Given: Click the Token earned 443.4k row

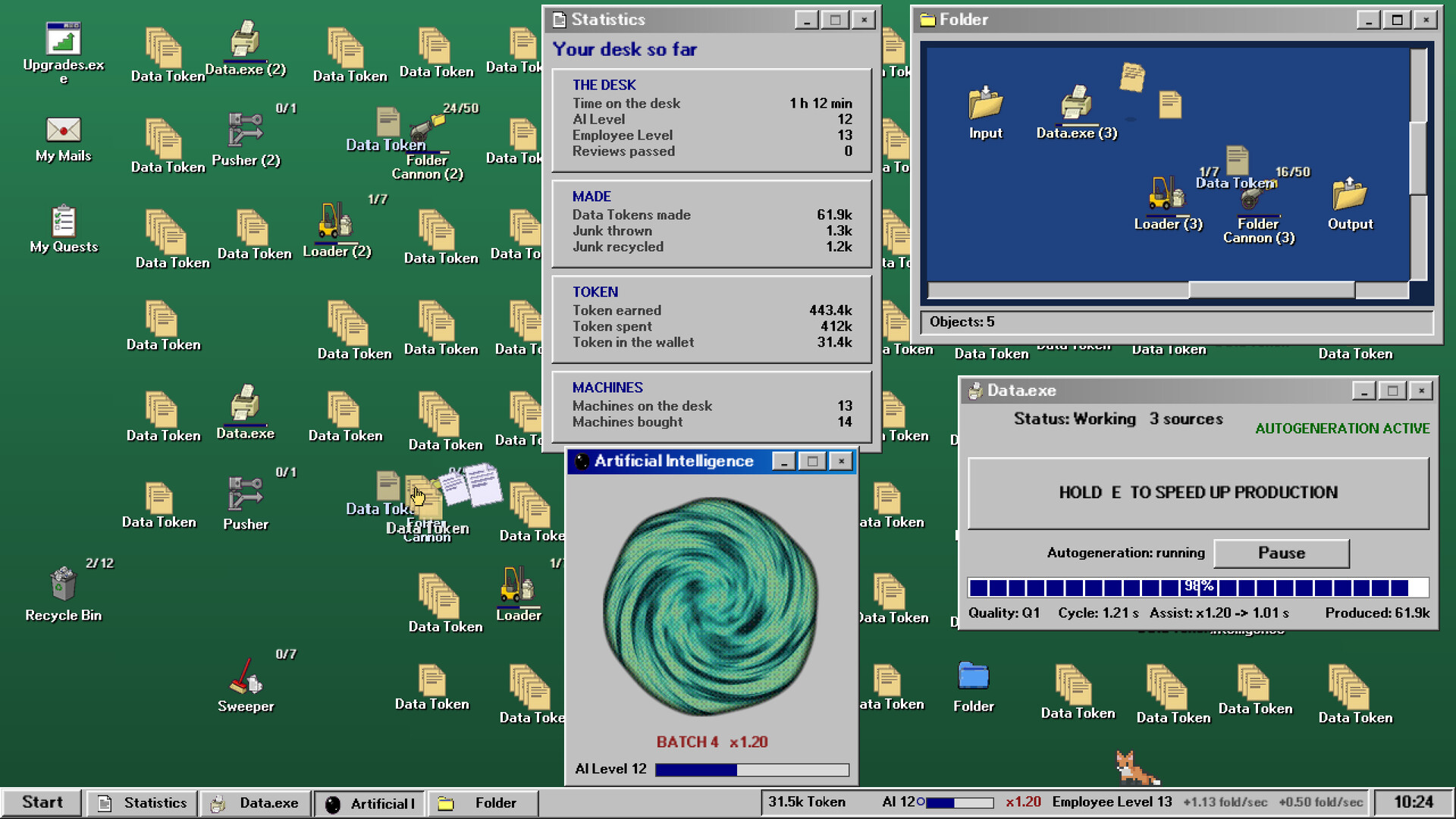Looking at the screenshot, I should [712, 310].
